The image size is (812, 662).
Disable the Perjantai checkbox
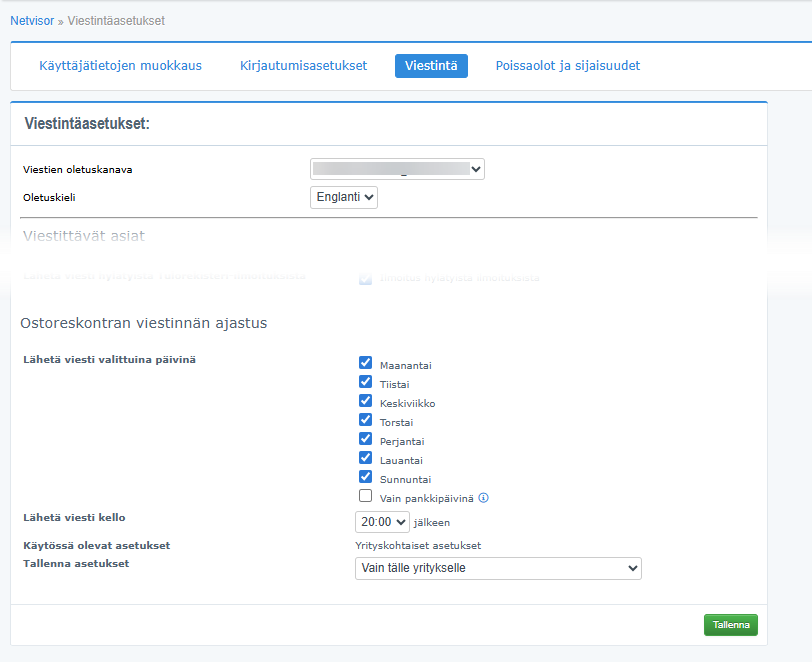click(x=366, y=439)
